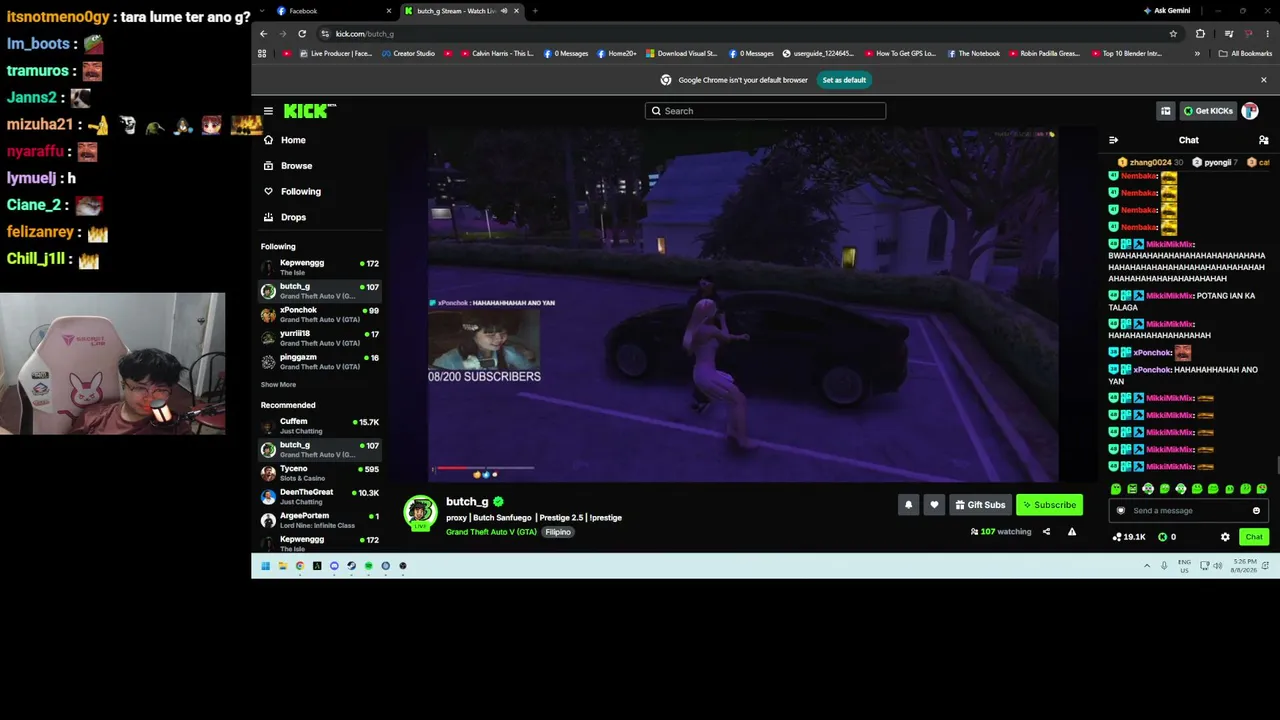This screenshot has height=720, width=1280.
Task: Expand the system tray hidden icons chevron
Action: (1147, 566)
